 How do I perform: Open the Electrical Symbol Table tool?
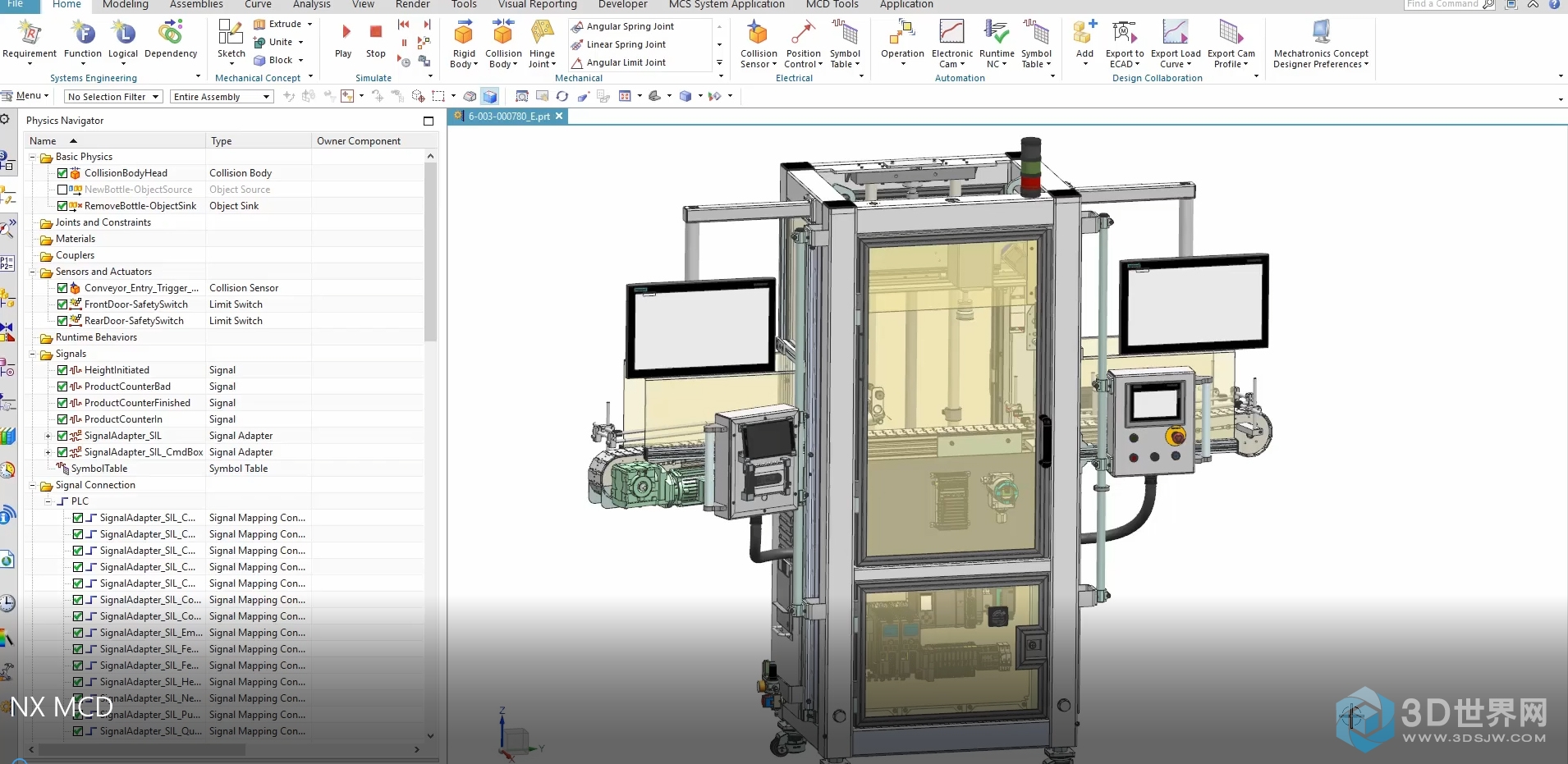845,44
